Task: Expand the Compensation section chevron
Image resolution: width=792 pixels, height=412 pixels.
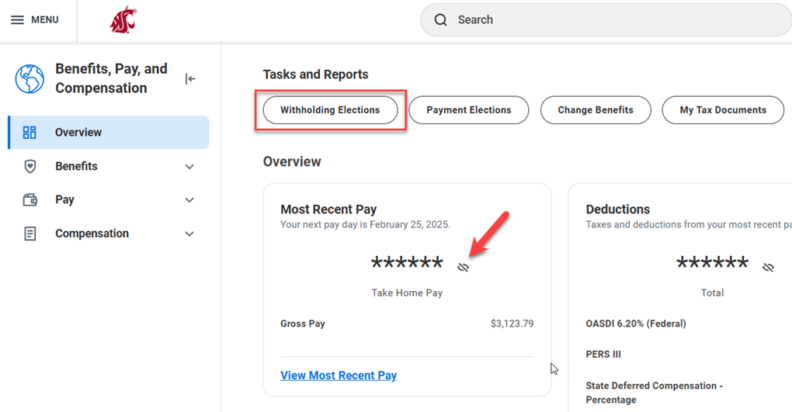Action: 190,234
